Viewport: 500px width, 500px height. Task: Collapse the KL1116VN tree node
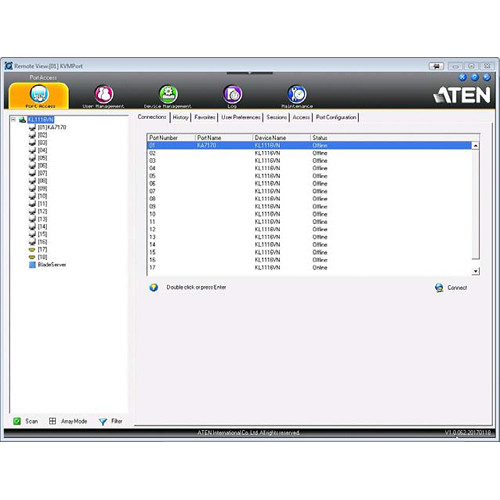[13, 119]
